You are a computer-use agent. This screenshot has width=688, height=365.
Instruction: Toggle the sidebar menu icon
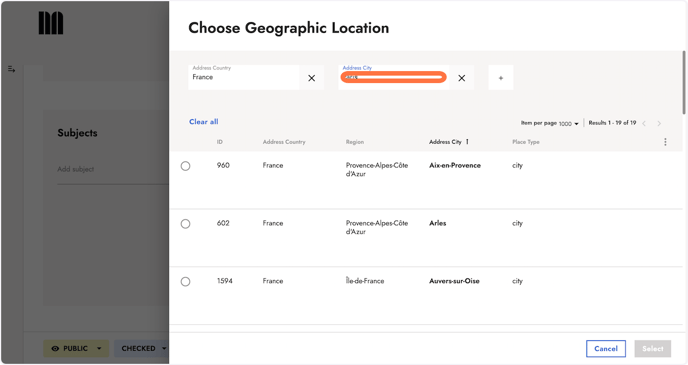click(11, 69)
